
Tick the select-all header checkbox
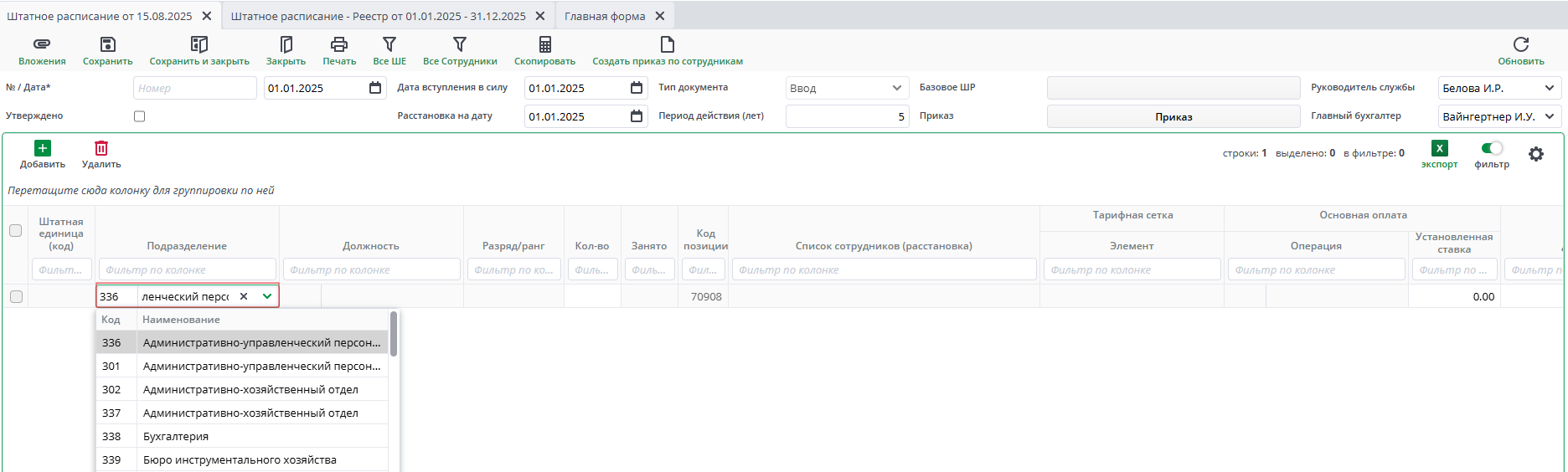(x=16, y=230)
